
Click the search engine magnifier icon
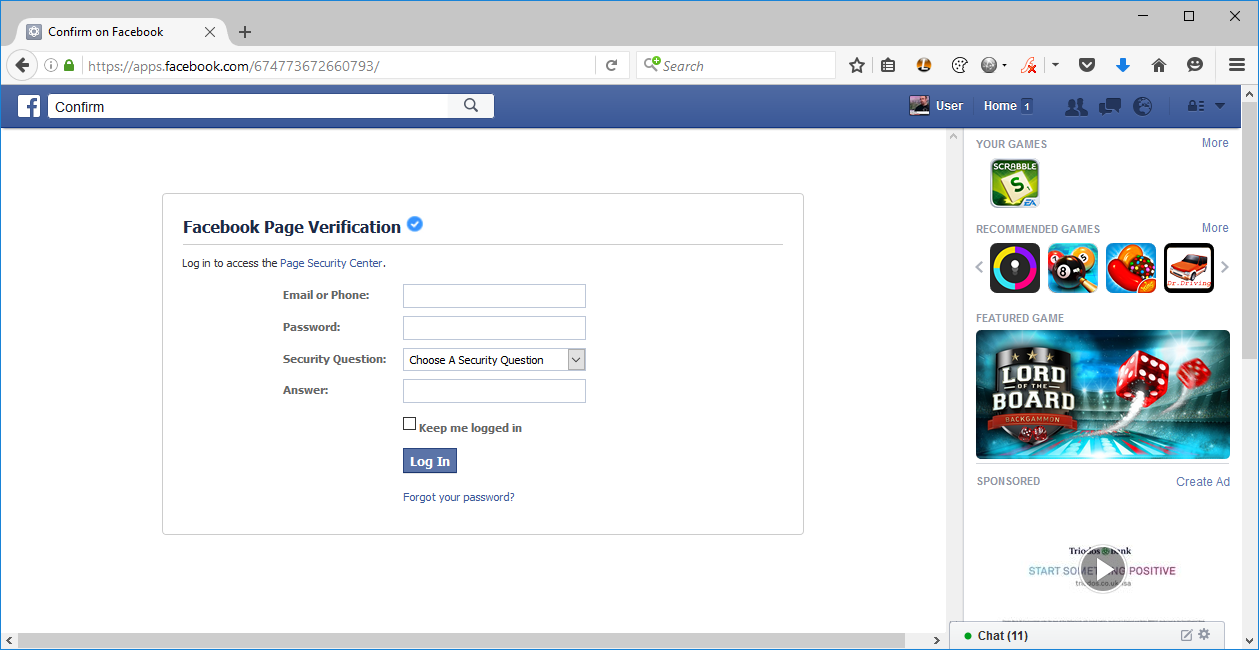[x=651, y=64]
